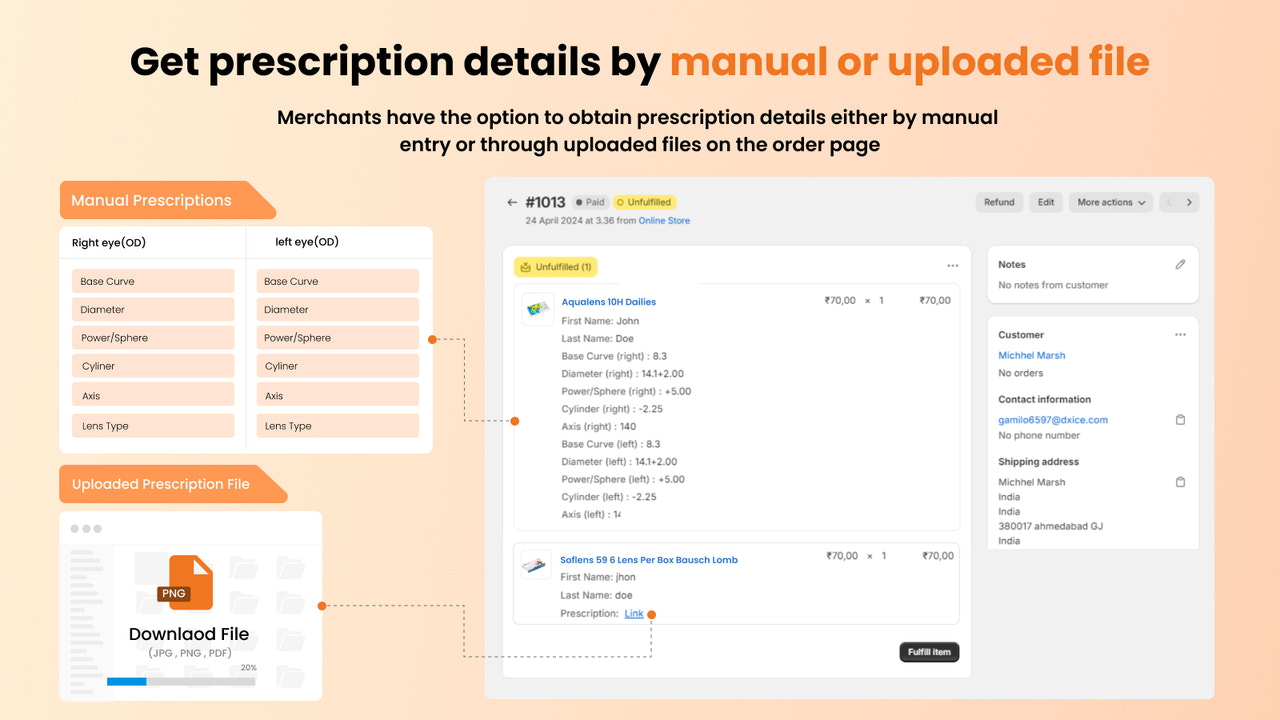Open the Soflens prescription Link

tap(633, 613)
